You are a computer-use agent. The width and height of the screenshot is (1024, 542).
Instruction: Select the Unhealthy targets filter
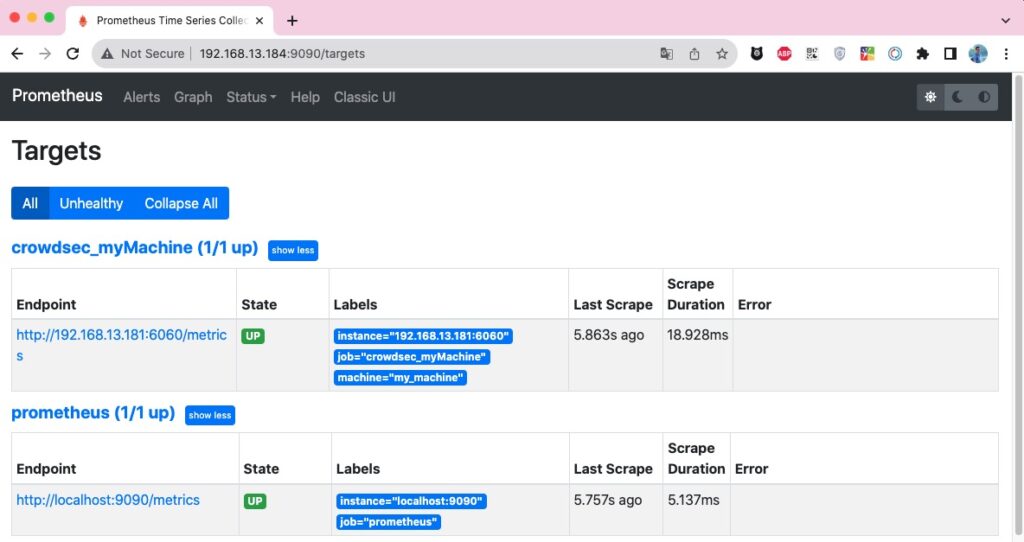click(x=91, y=203)
